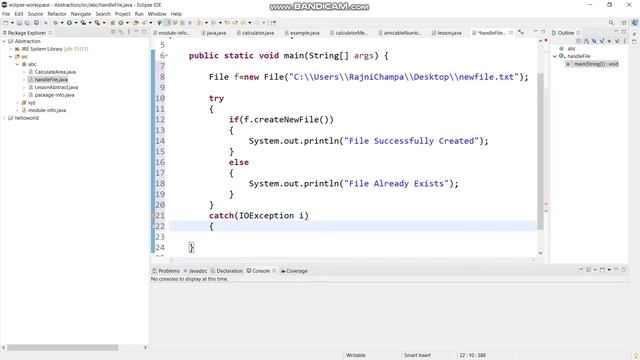Click the New Java Package toolbar icon
This screenshot has width=640, height=360.
(112, 23)
